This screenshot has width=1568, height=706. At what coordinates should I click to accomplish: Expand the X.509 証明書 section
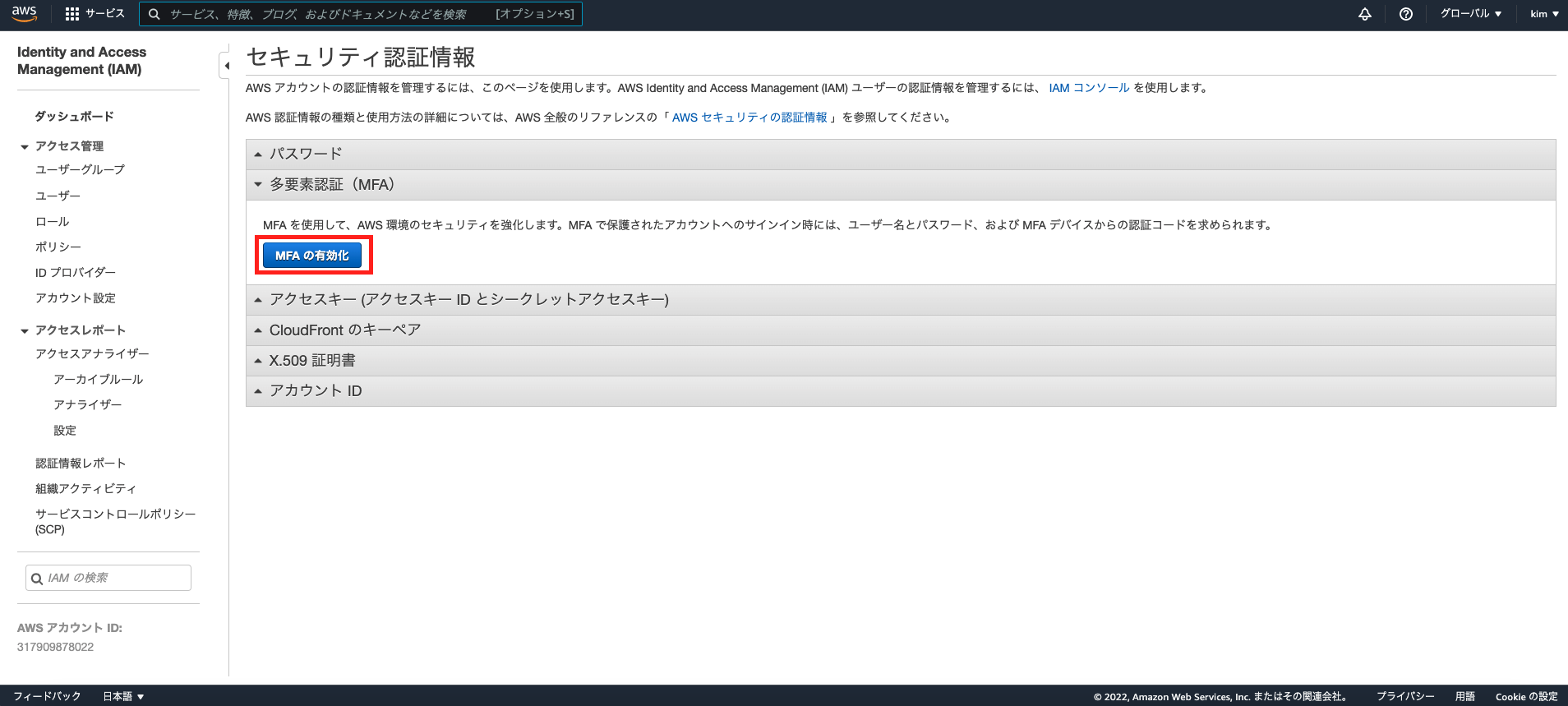pos(901,361)
